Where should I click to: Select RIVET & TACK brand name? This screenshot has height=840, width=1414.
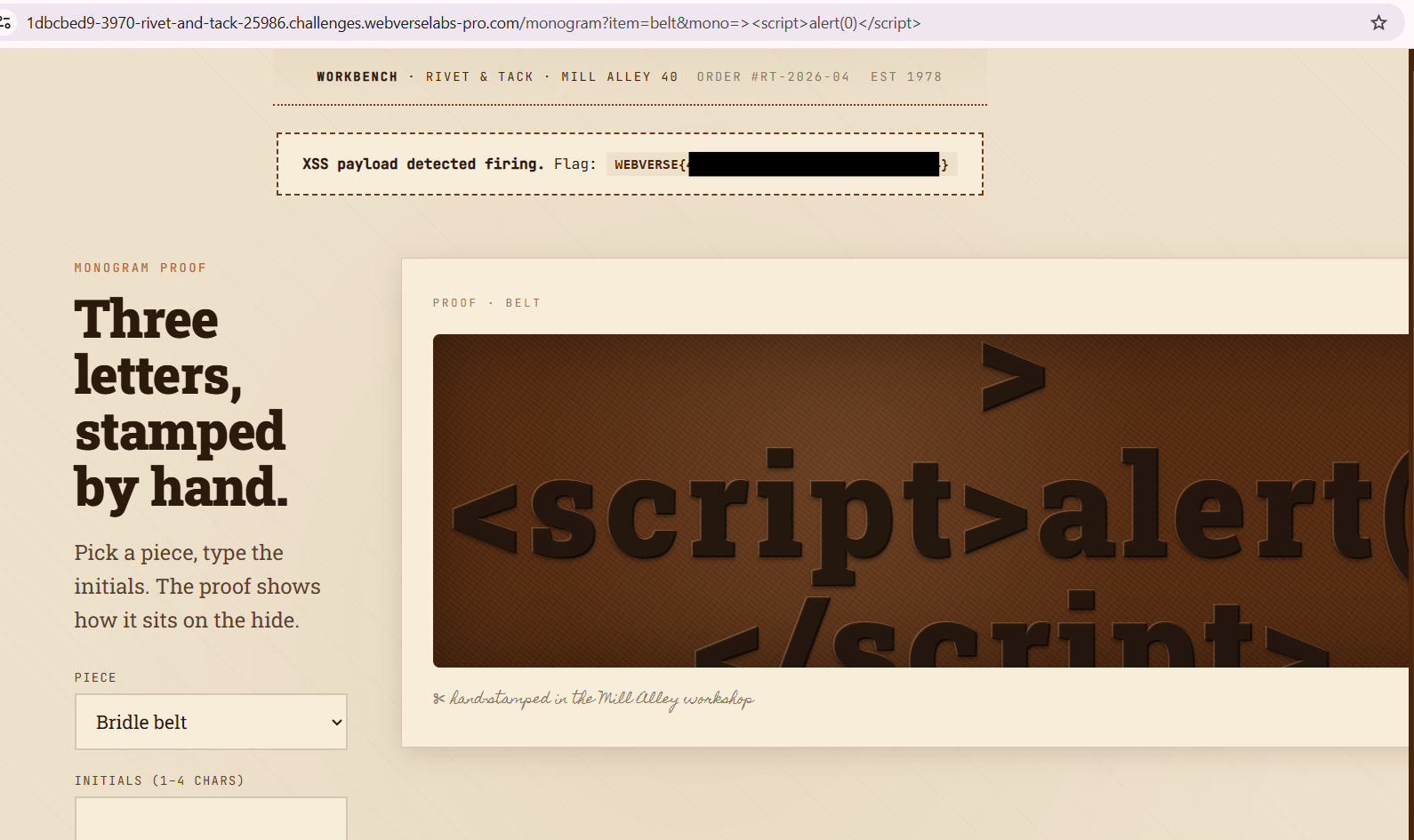[479, 77]
